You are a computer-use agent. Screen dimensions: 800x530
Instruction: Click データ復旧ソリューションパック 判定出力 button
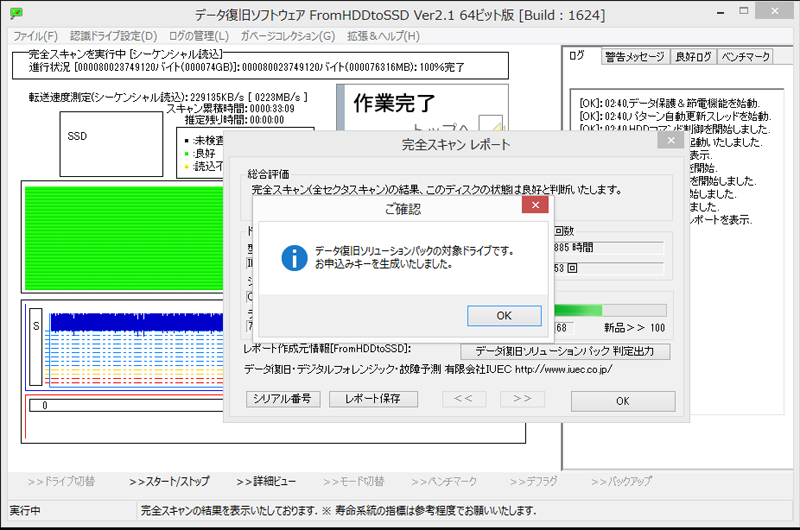click(x=565, y=351)
